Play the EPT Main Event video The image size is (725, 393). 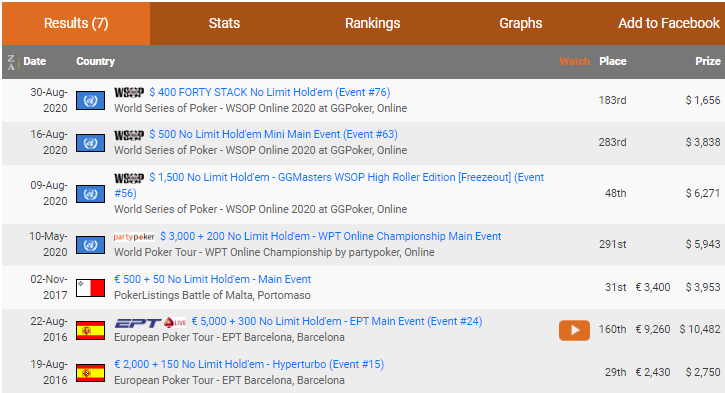(574, 330)
